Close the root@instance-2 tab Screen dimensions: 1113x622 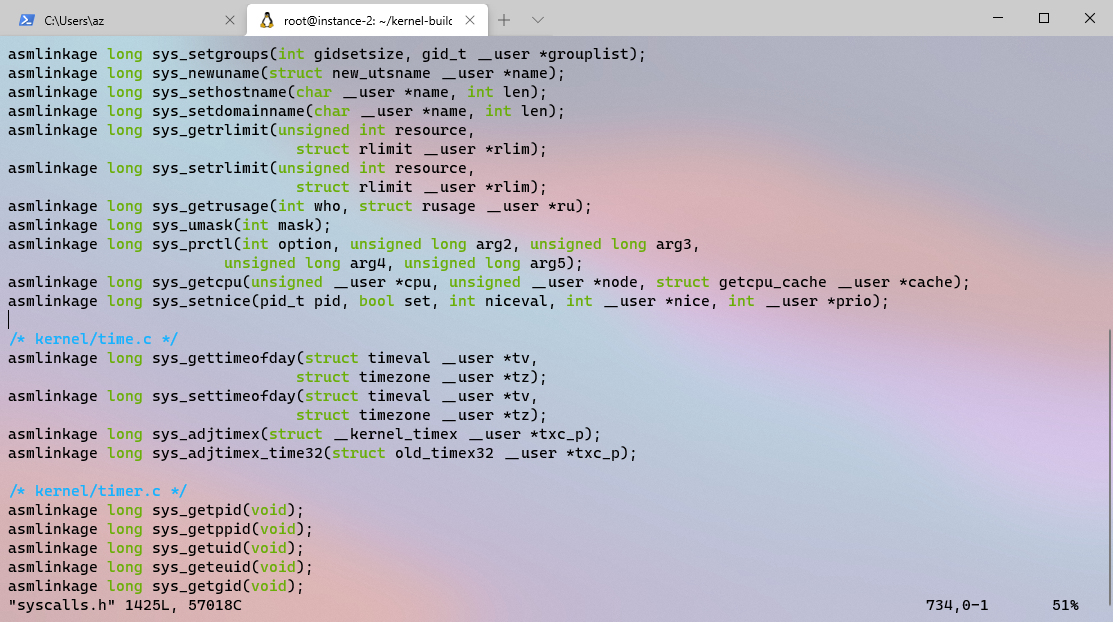pyautogui.click(x=470, y=20)
